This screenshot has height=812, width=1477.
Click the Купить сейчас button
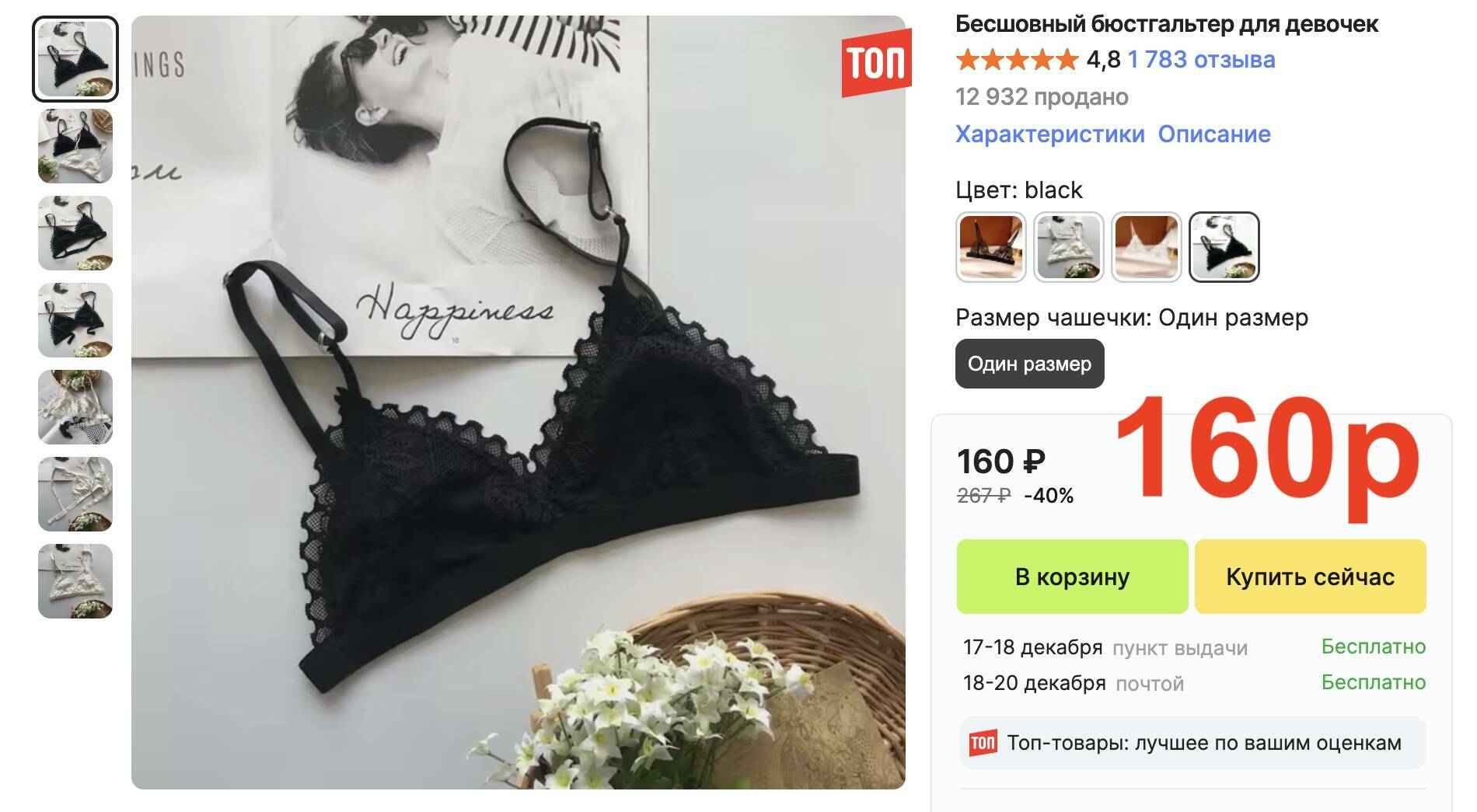[x=1310, y=577]
